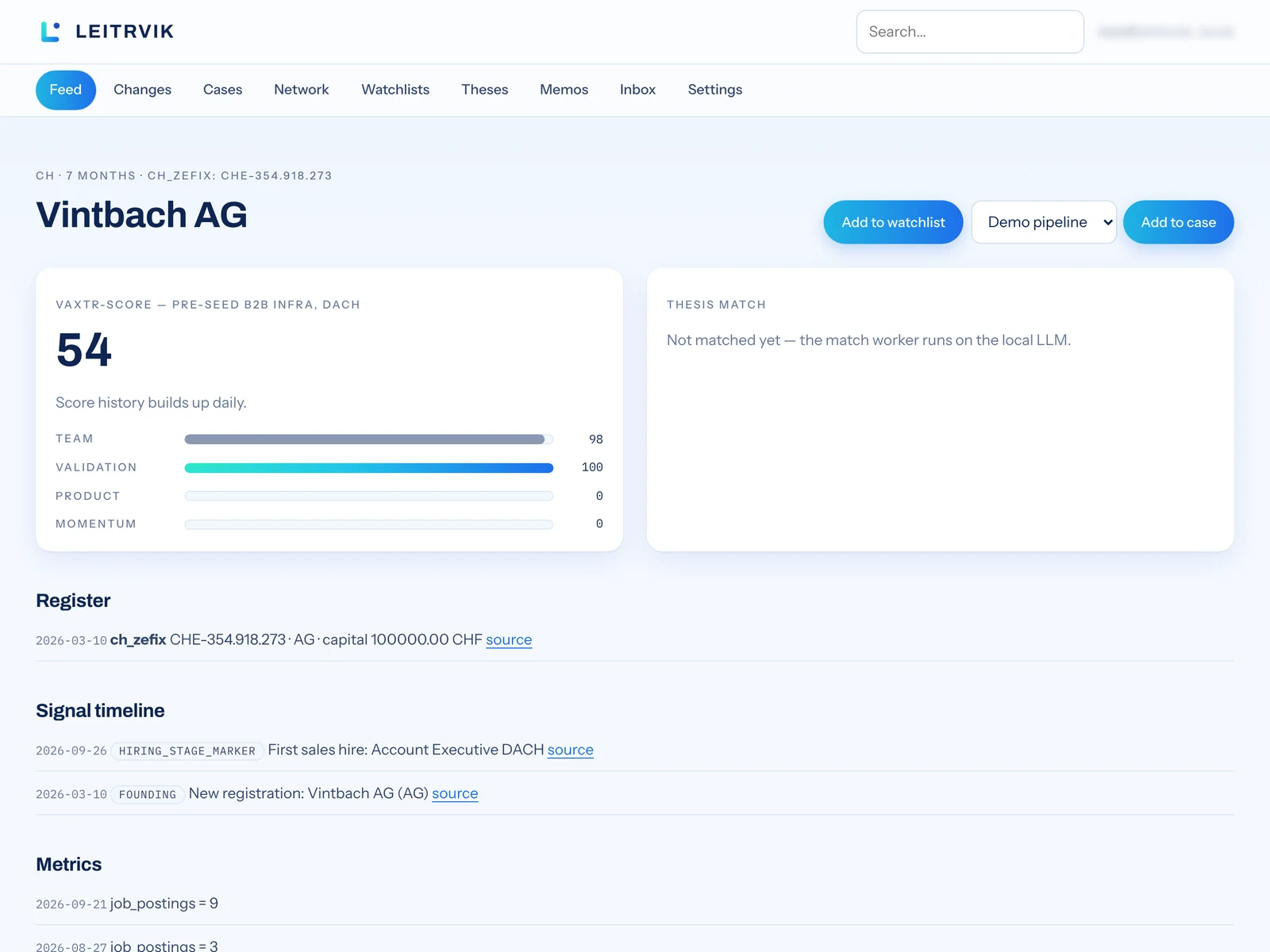Click the Product score progress bar
1270x952 pixels.
click(369, 496)
